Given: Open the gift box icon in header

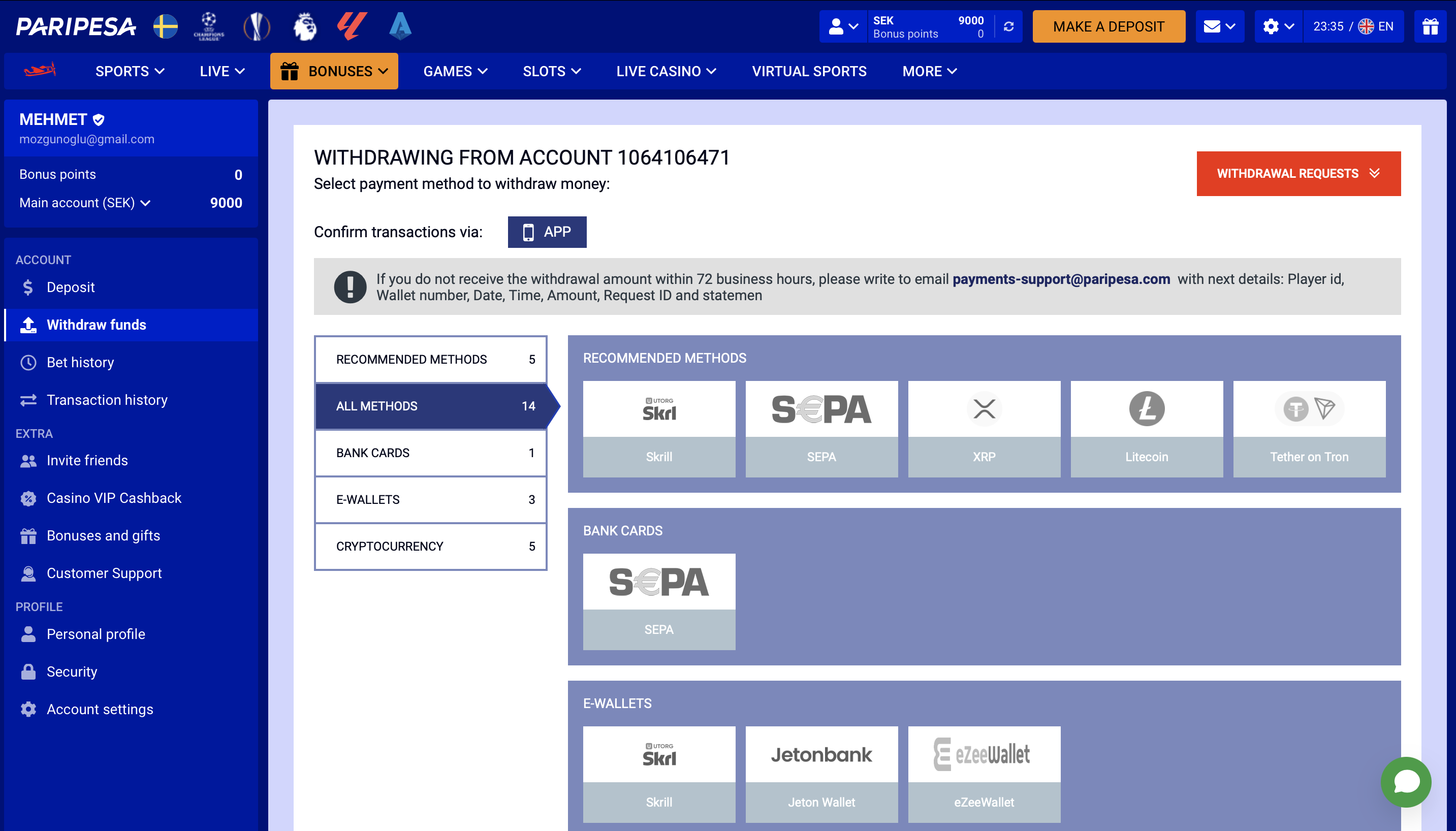Looking at the screenshot, I should [x=1430, y=26].
